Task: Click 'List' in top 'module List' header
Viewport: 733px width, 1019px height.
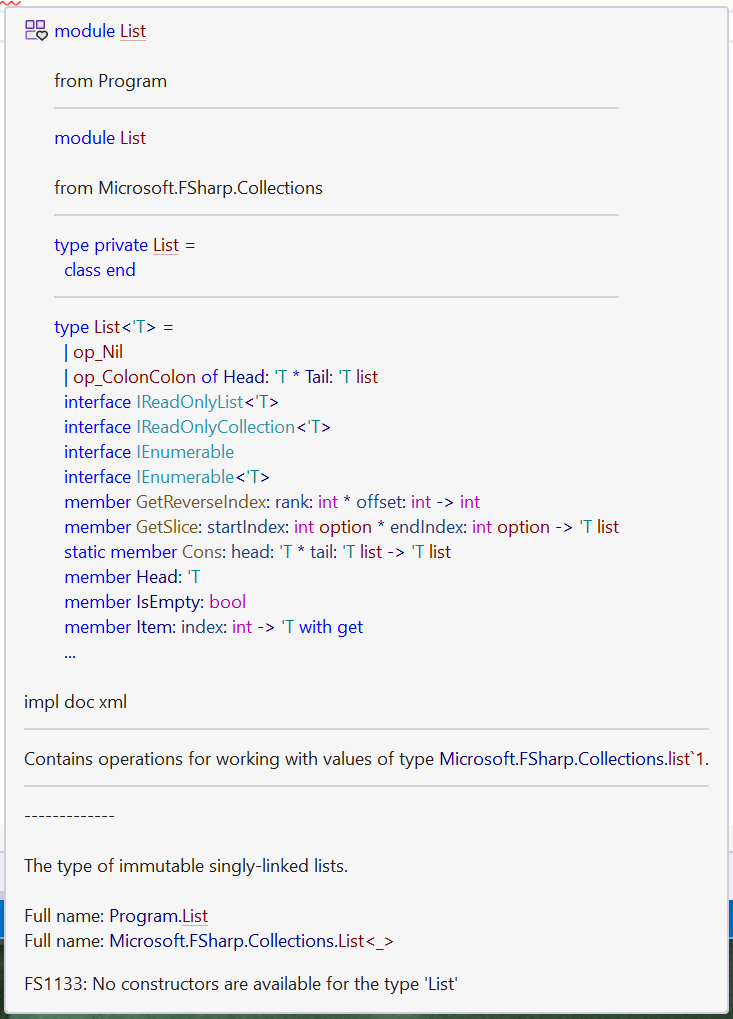Action: coord(133,31)
